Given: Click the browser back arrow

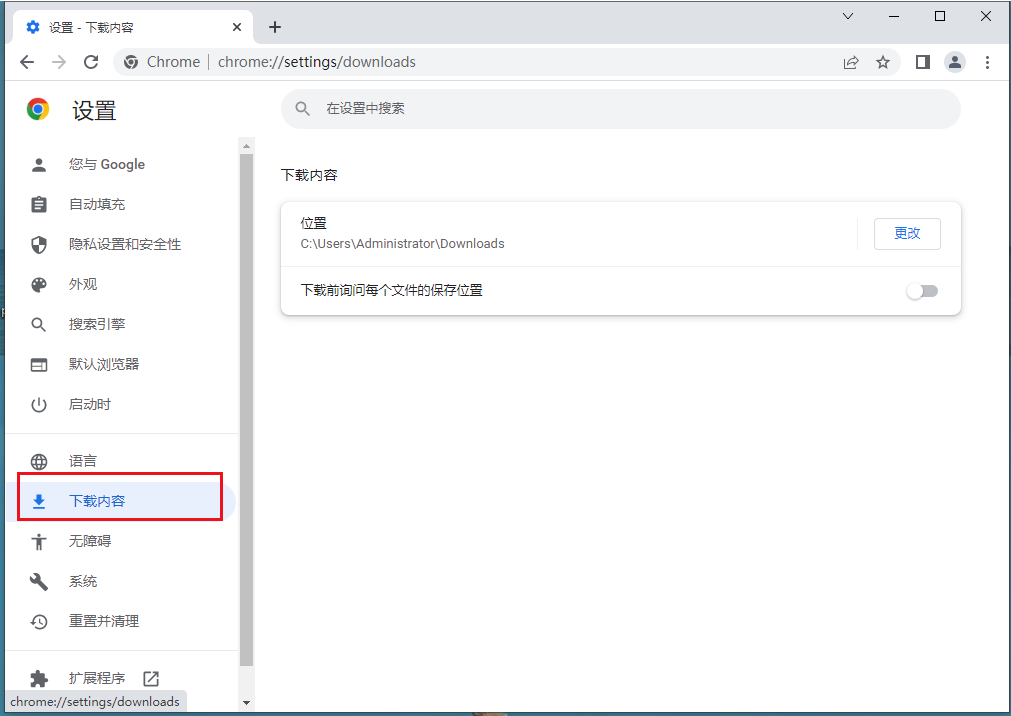Looking at the screenshot, I should [x=27, y=62].
